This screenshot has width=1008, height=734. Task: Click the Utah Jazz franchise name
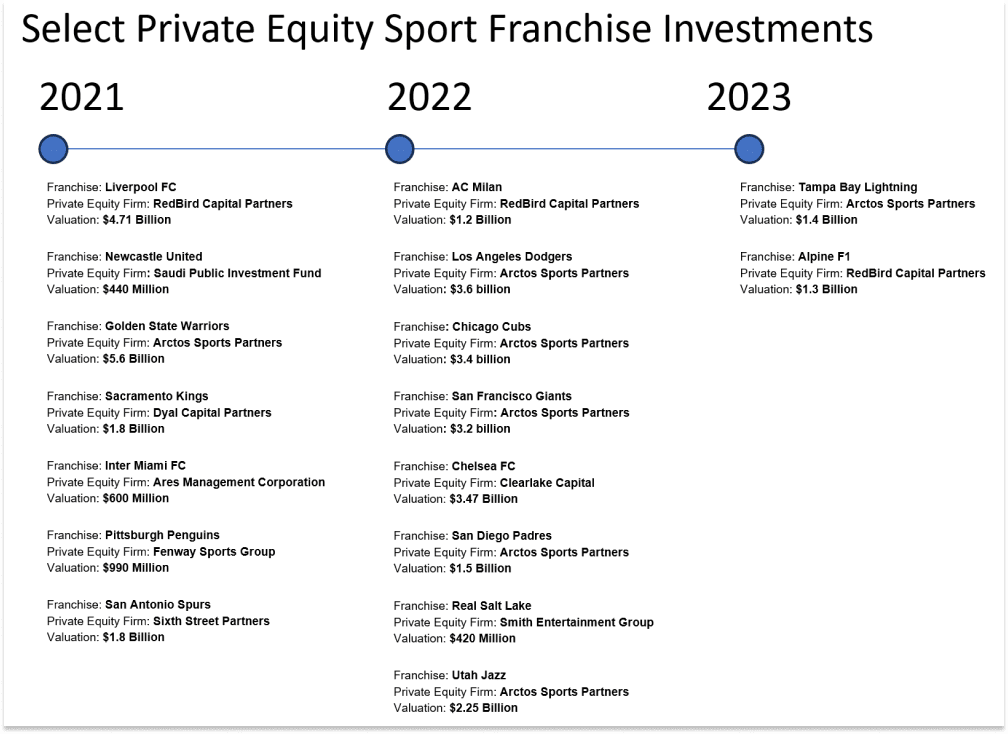(x=479, y=675)
